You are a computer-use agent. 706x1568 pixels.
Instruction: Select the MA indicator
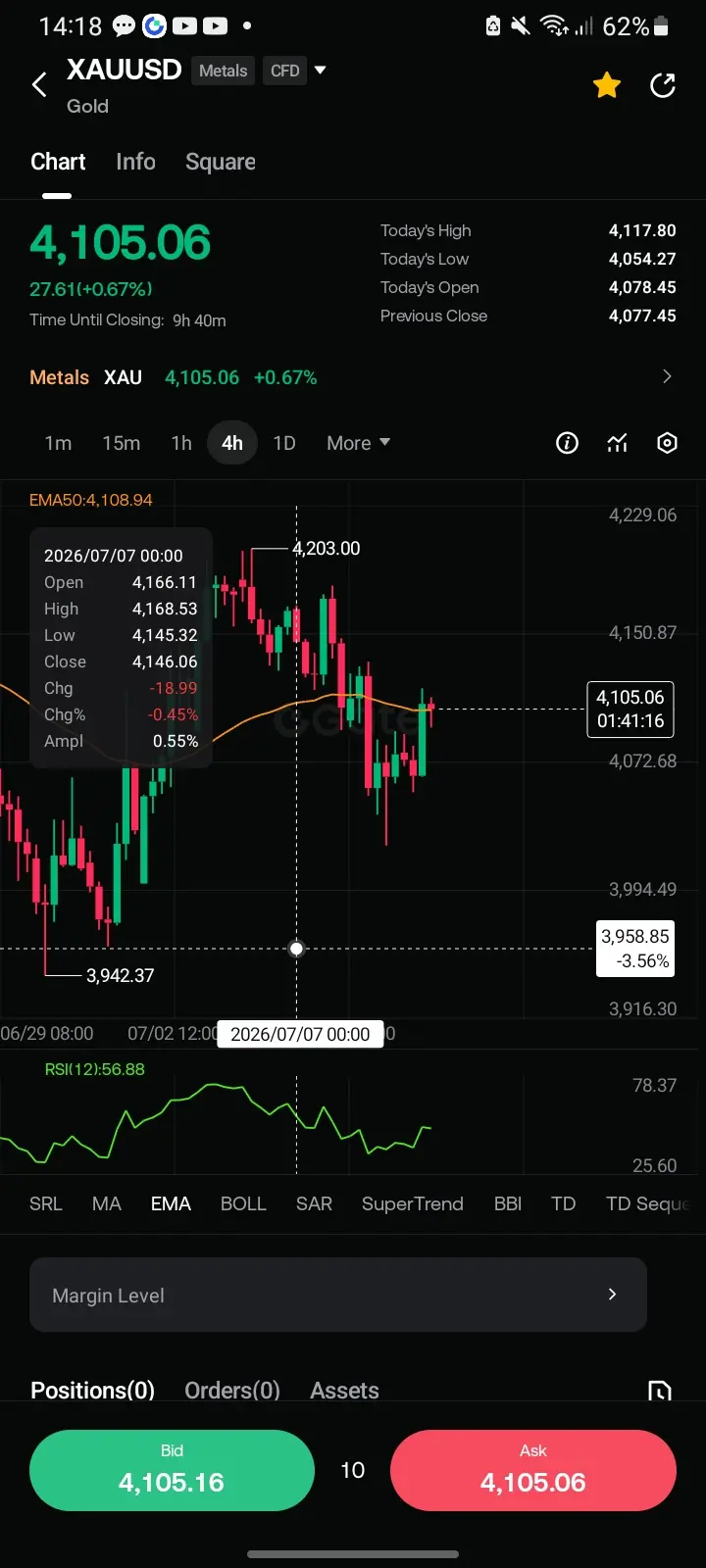tap(107, 1203)
